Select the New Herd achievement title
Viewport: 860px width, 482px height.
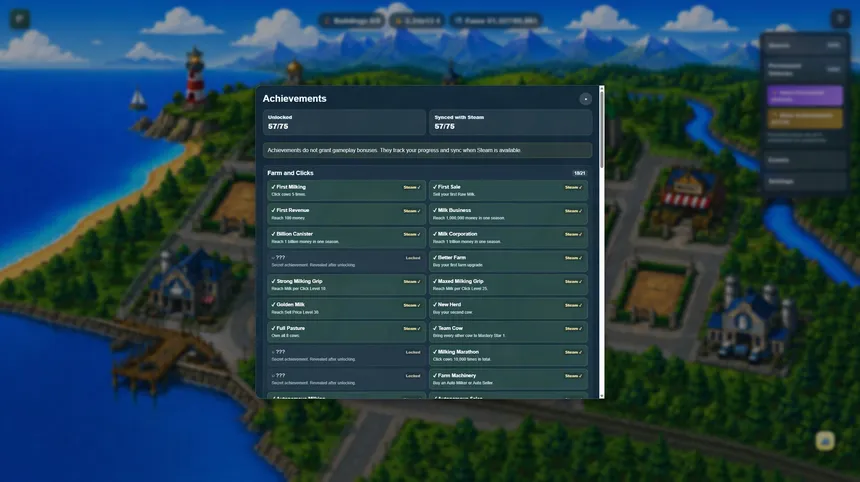point(449,305)
